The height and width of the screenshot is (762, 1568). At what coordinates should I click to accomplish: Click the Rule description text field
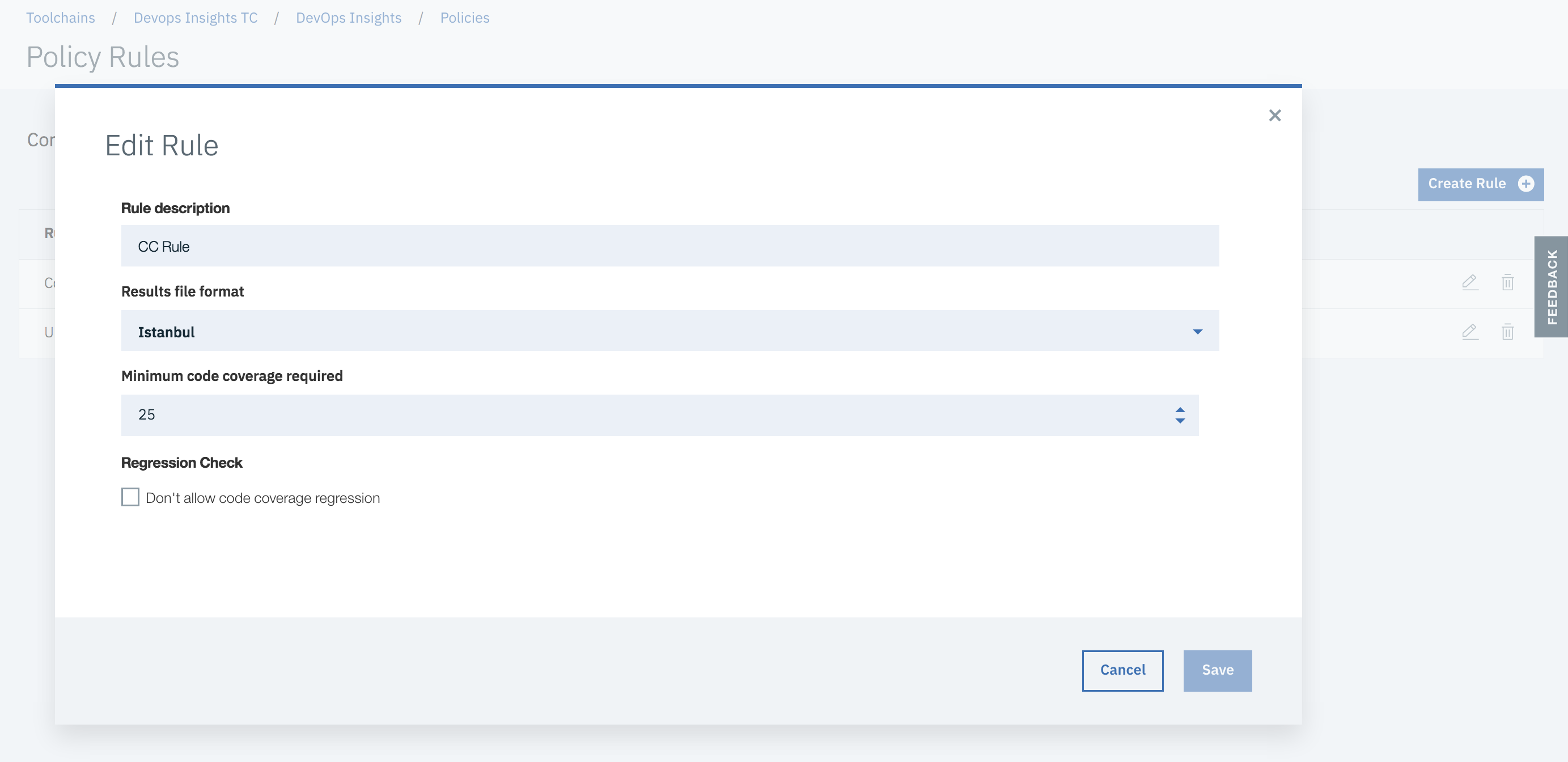click(669, 247)
